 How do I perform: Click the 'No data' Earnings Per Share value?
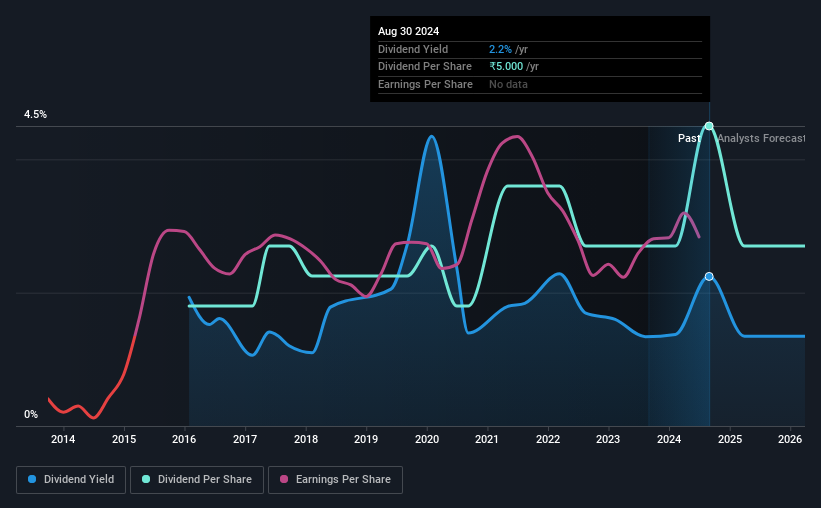(x=508, y=84)
